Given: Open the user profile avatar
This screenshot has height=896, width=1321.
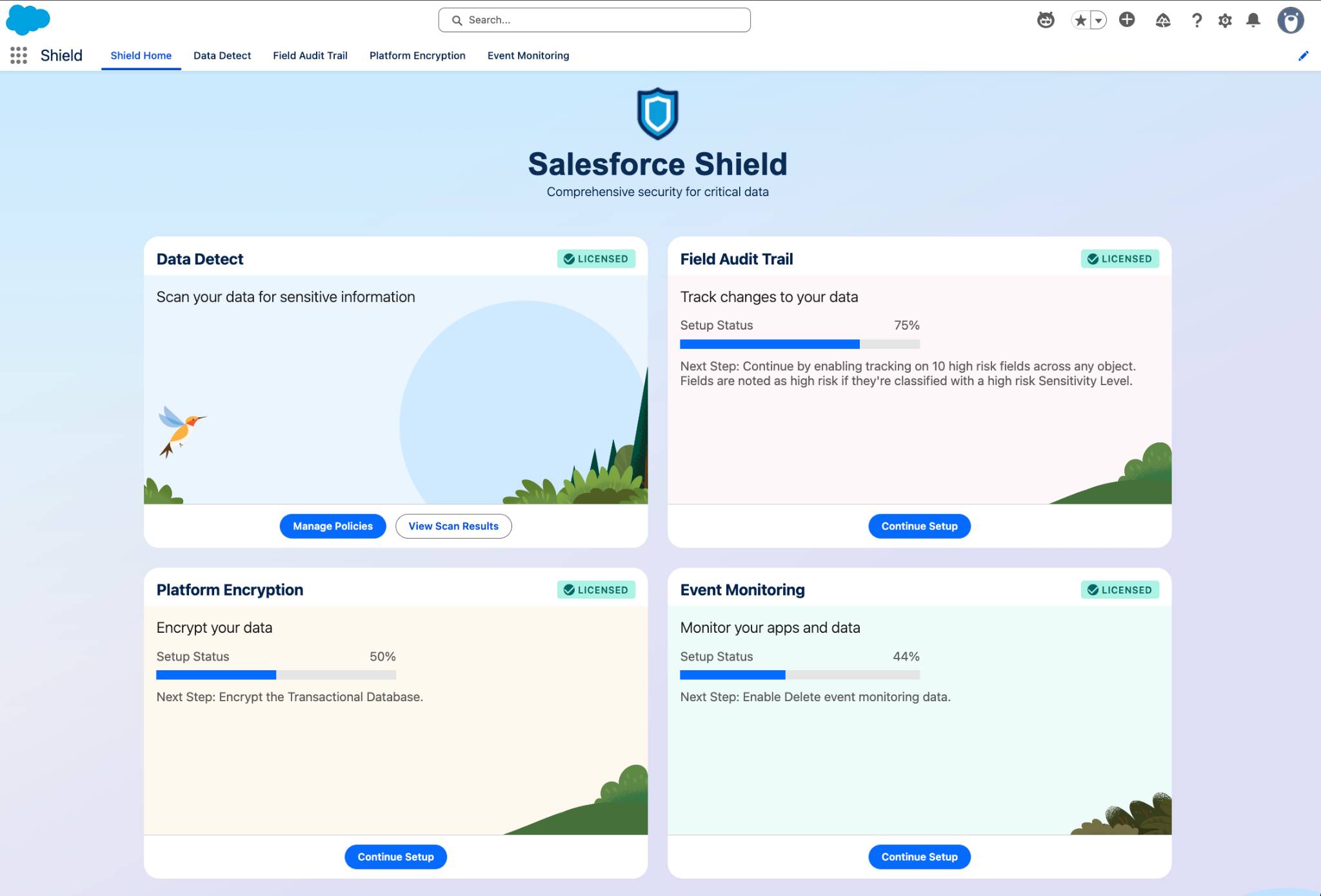Looking at the screenshot, I should [x=1290, y=21].
